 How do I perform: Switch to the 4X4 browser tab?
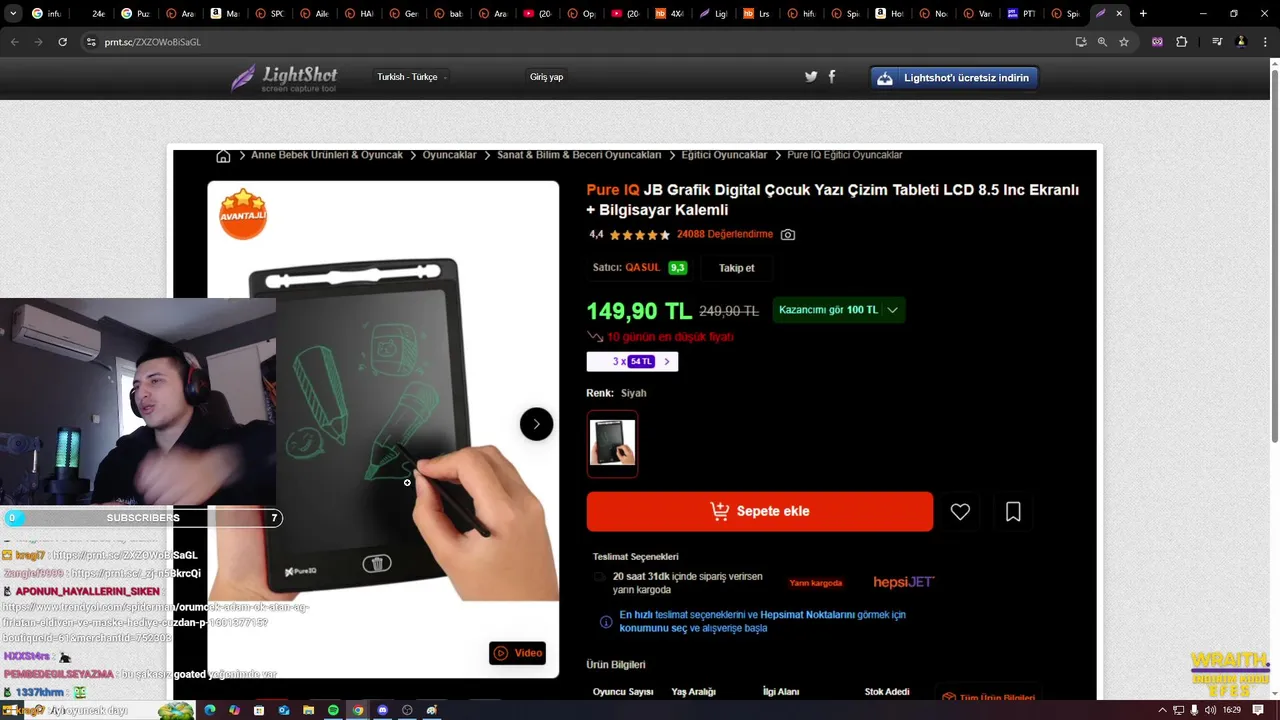(670, 14)
